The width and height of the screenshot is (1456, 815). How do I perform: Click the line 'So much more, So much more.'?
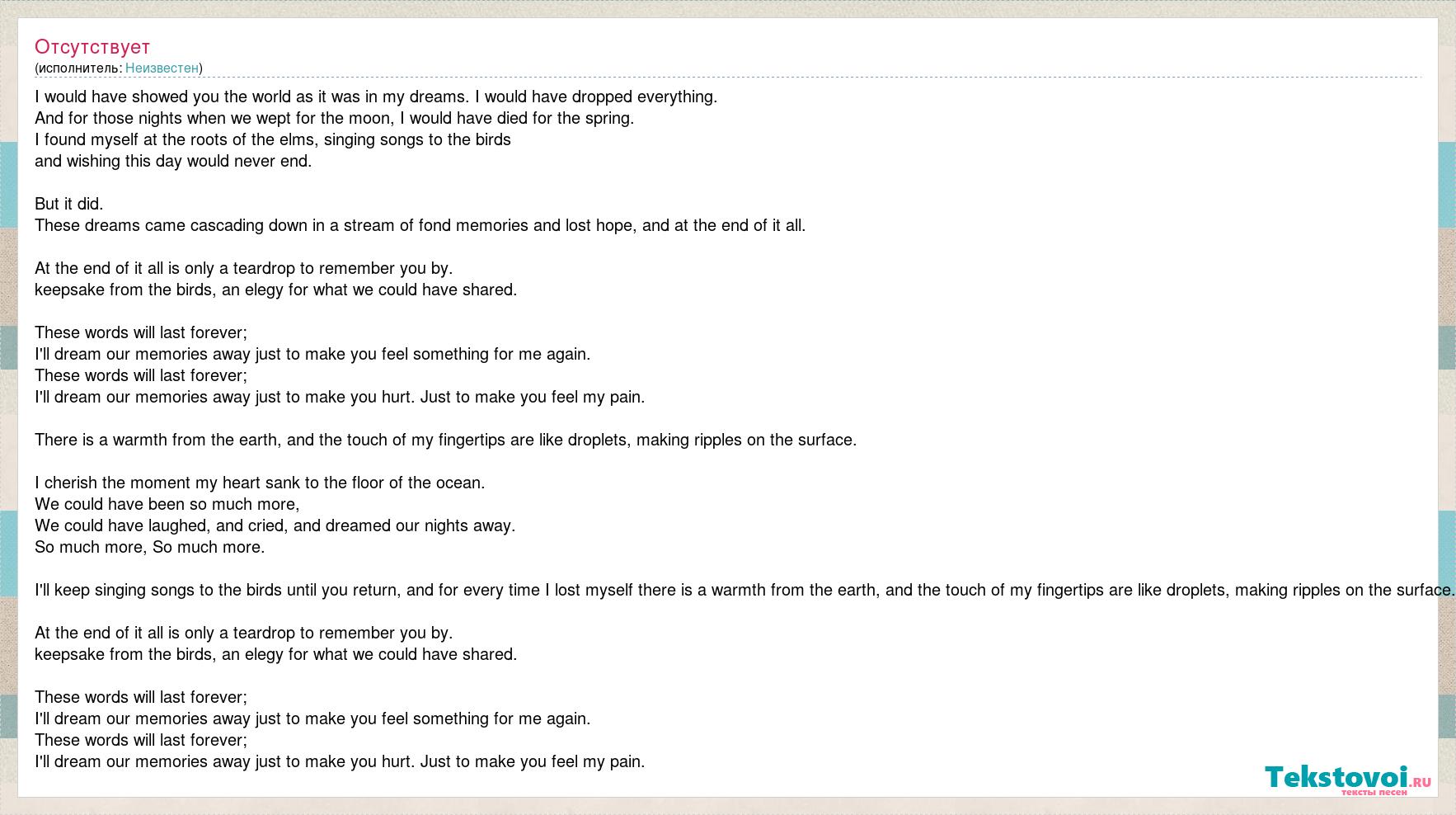point(150,547)
